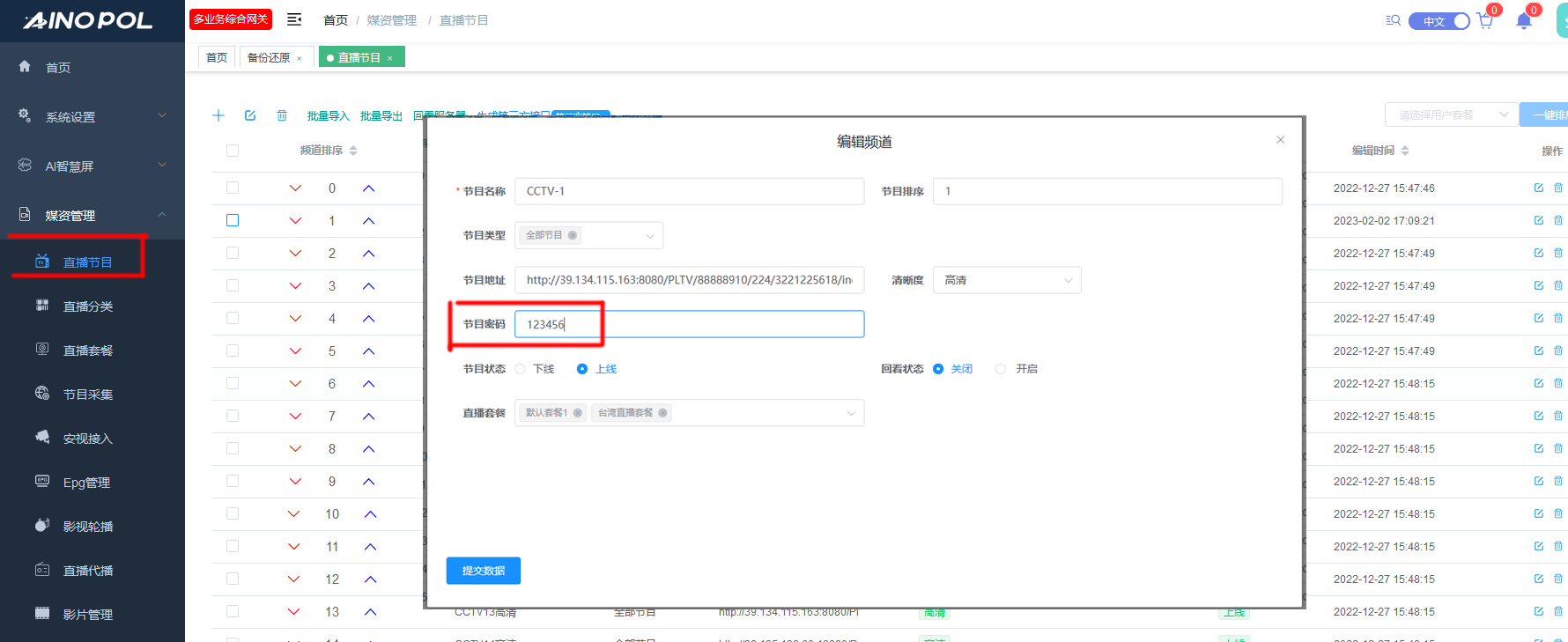This screenshot has height=642, width=1568.
Task: Open 直播分类 in the sidebar
Action: tap(88, 306)
